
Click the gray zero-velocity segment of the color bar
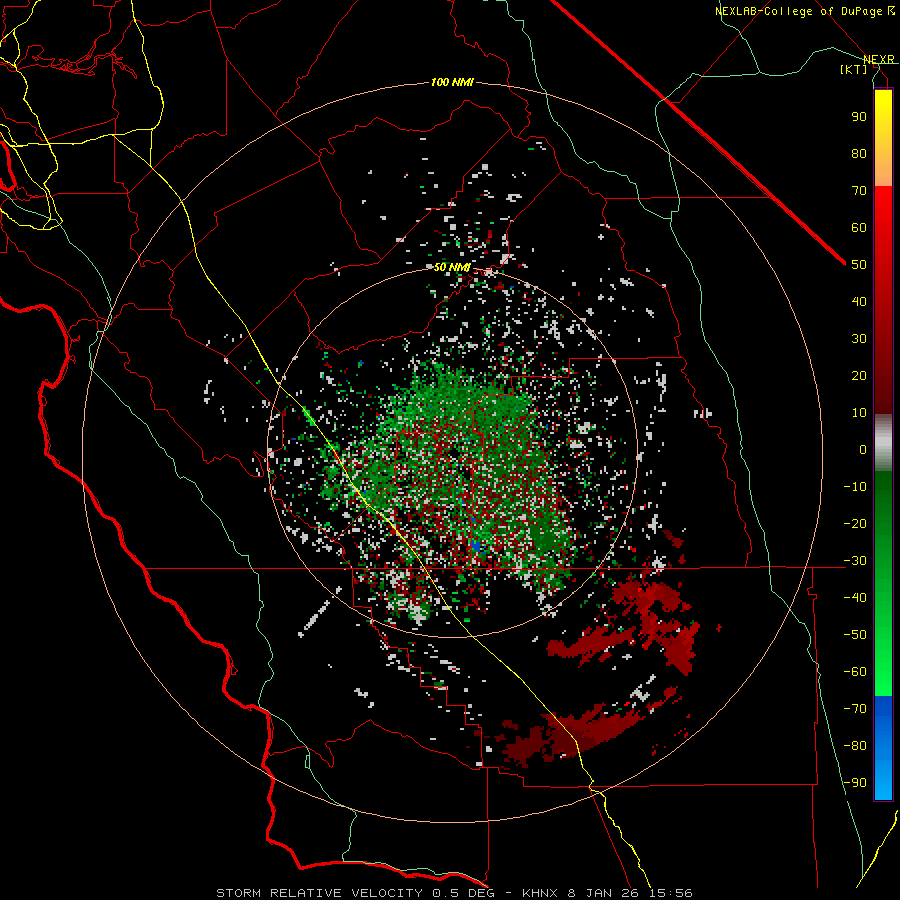tap(883, 443)
